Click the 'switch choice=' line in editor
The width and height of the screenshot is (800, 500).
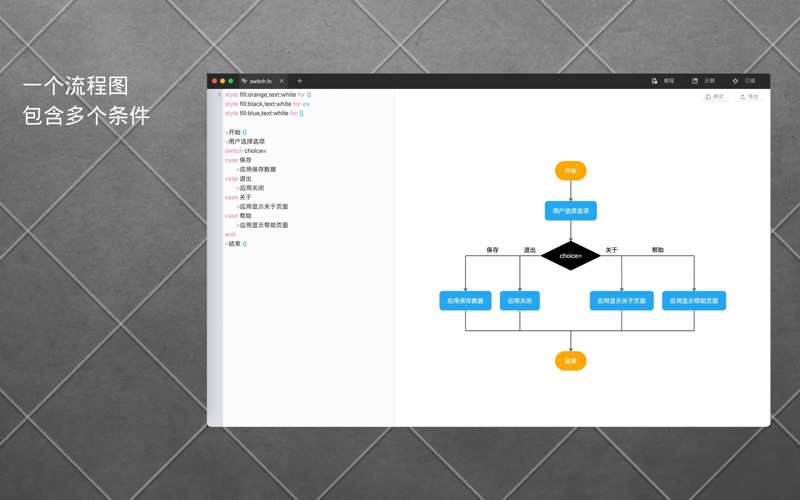click(x=246, y=151)
